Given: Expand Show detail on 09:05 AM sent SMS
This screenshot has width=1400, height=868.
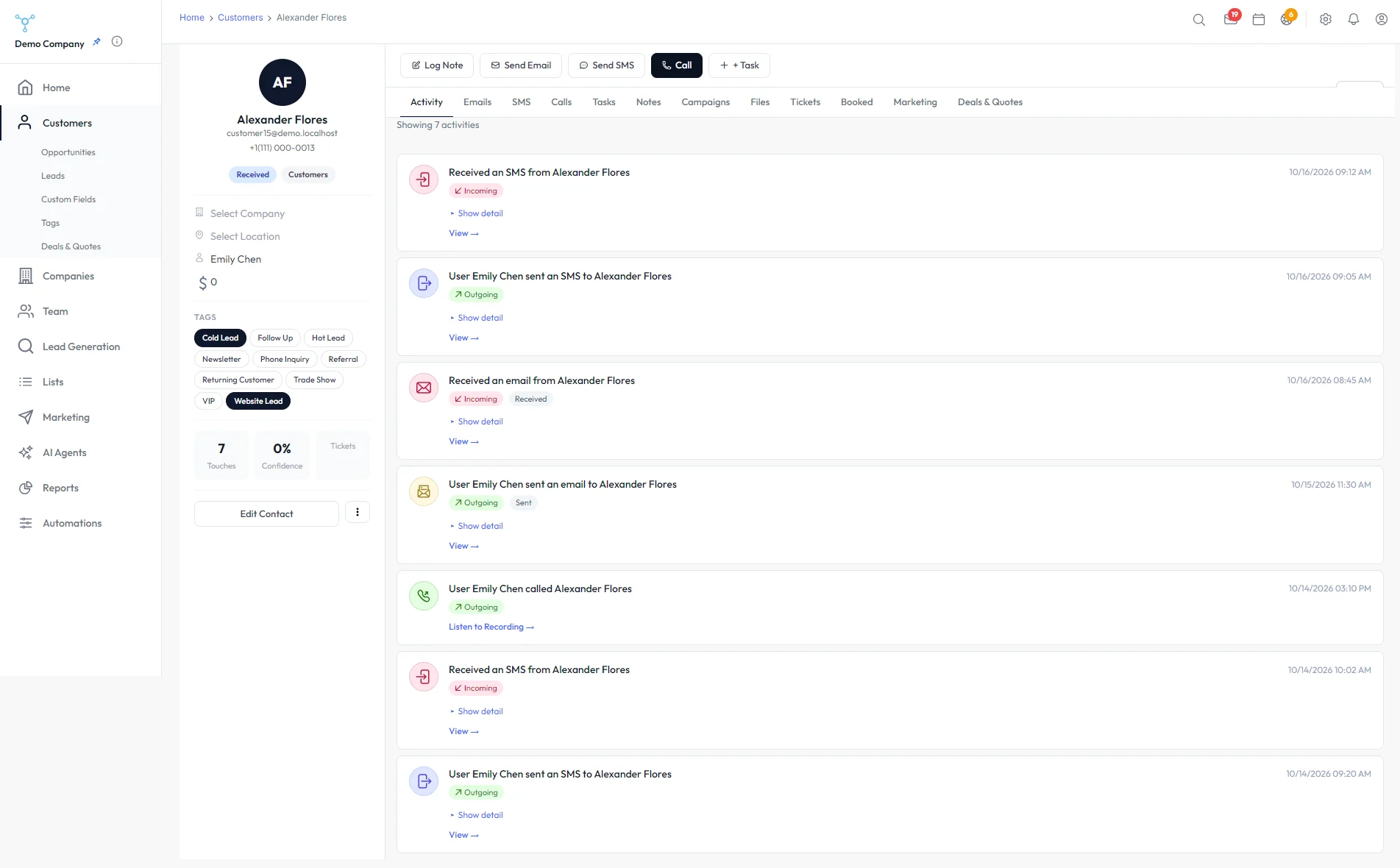Looking at the screenshot, I should (x=477, y=318).
